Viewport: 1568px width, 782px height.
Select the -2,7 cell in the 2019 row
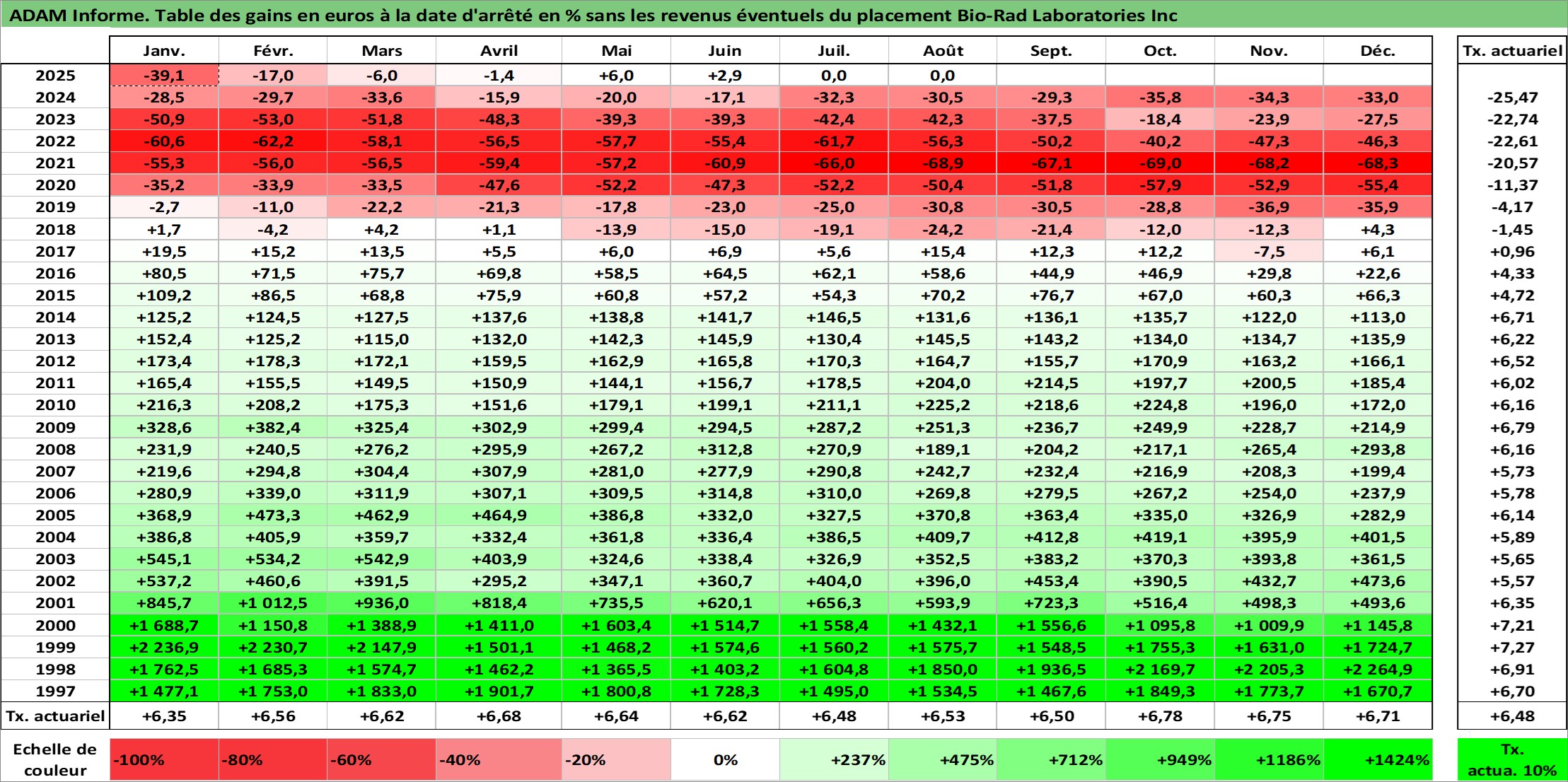coord(164,207)
